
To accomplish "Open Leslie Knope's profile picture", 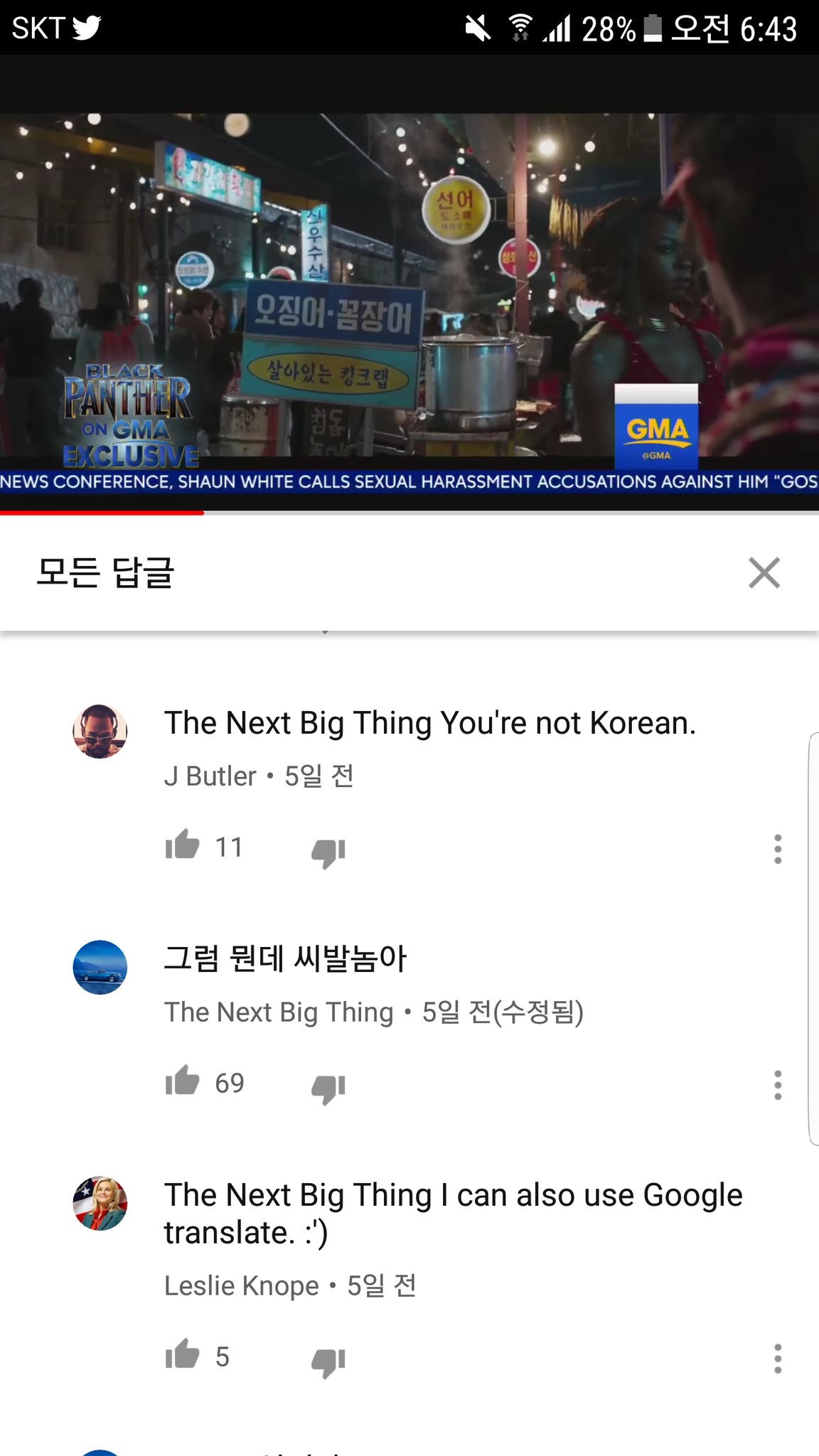I will (x=100, y=1204).
